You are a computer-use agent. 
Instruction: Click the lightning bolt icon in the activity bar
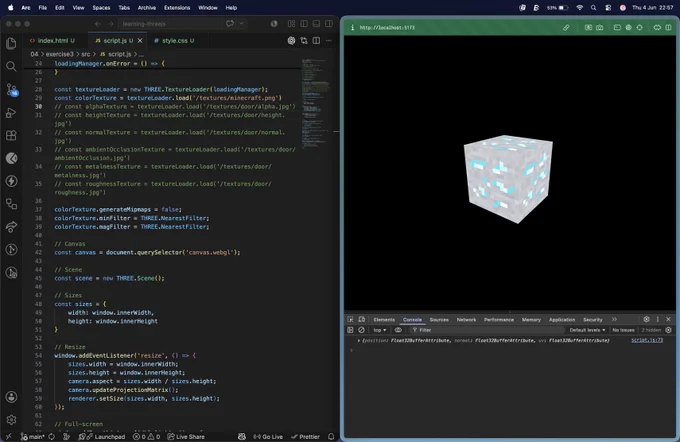(11, 181)
